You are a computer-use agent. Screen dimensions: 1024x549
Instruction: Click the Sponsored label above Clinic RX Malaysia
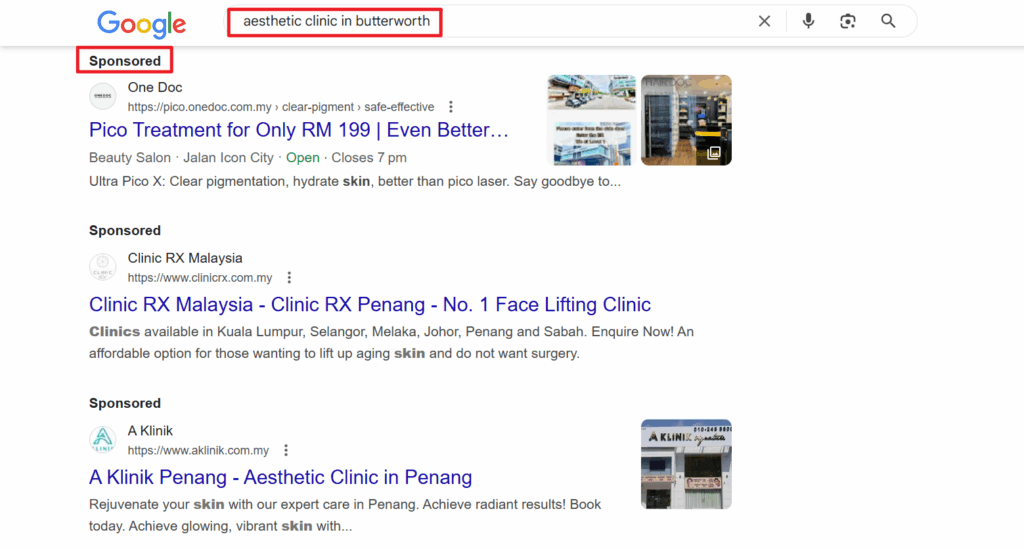(x=125, y=230)
